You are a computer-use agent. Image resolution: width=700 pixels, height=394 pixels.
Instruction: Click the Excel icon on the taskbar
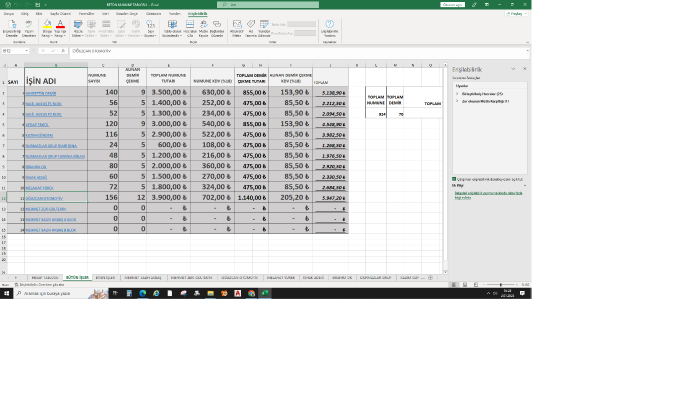[265, 293]
